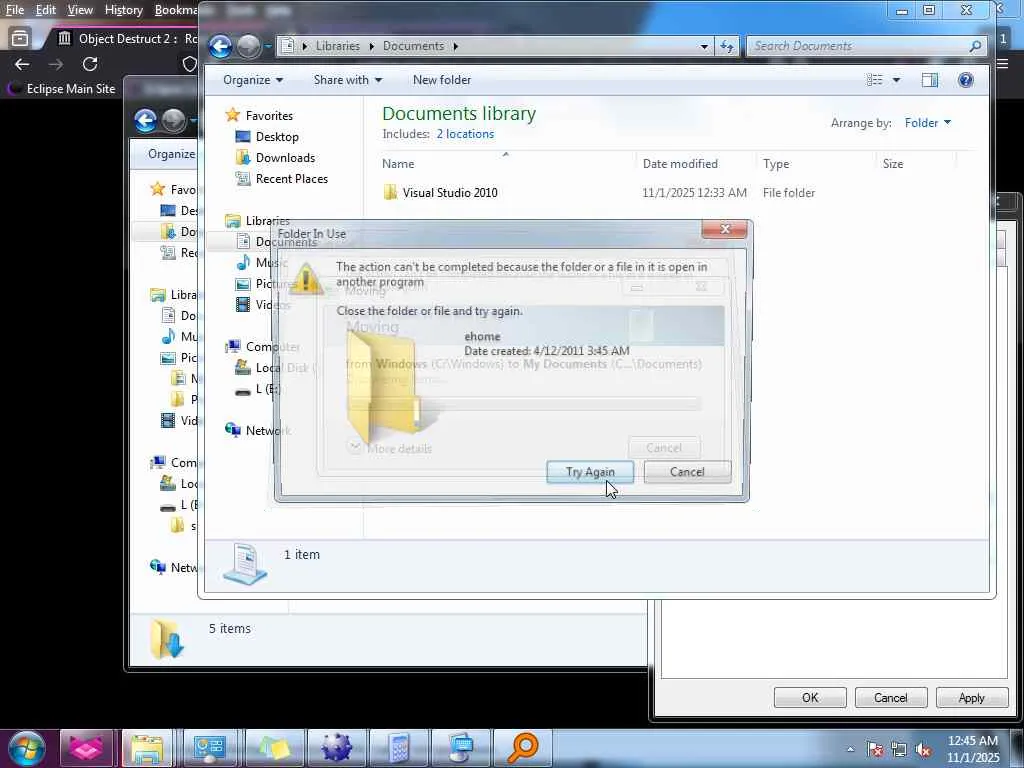Viewport: 1024px width, 768px height.
Task: Refresh the Documents address bar
Action: pos(727,46)
